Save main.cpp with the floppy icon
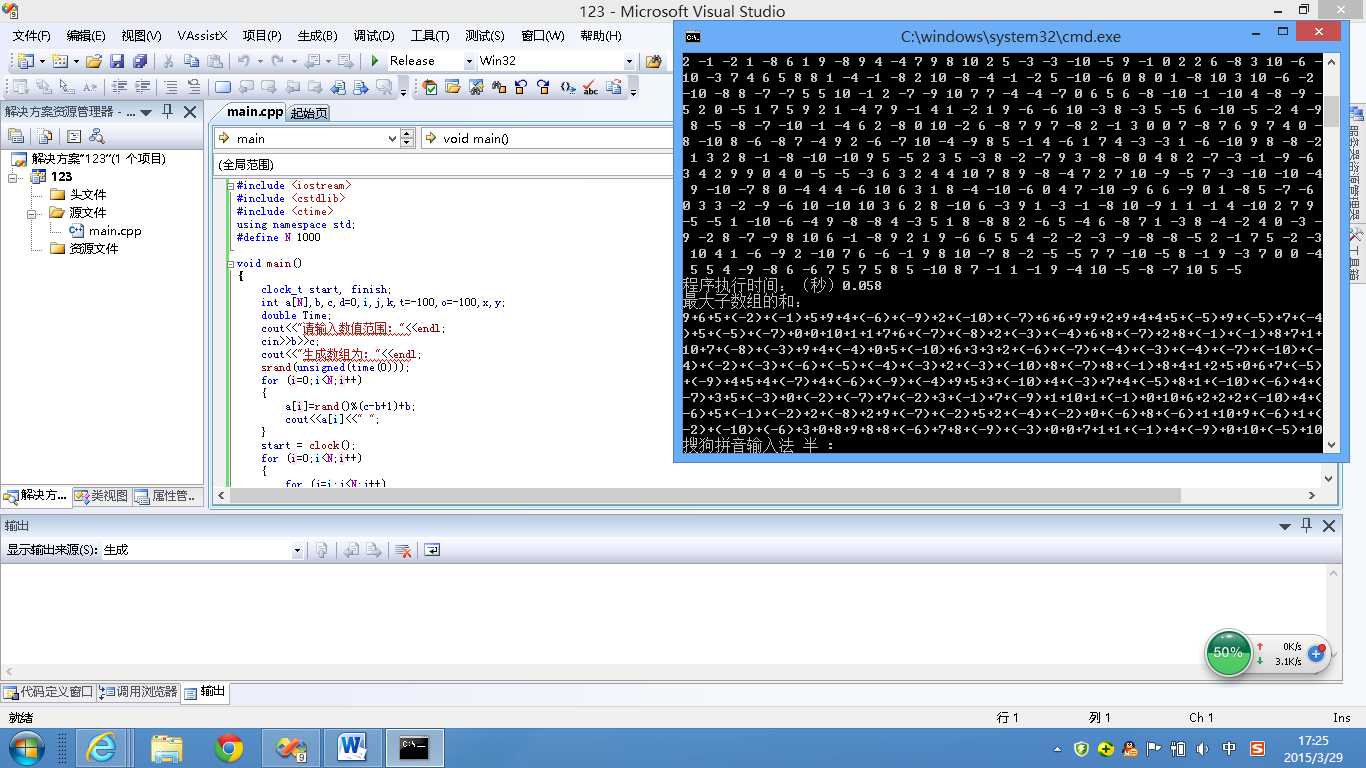Screen dimensions: 1366x768 tap(117, 61)
